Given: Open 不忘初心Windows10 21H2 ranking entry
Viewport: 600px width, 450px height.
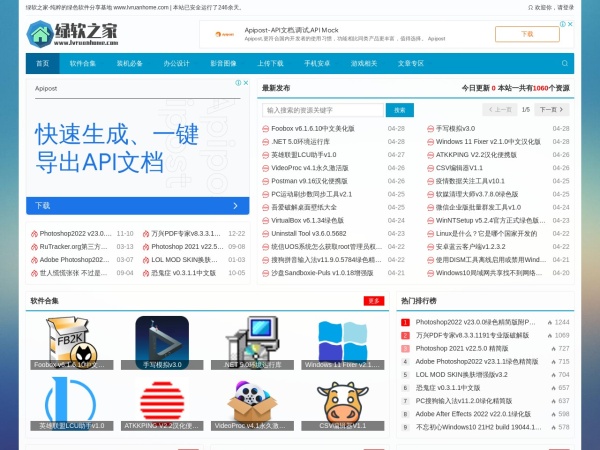Looking at the screenshot, I should pos(479,427).
